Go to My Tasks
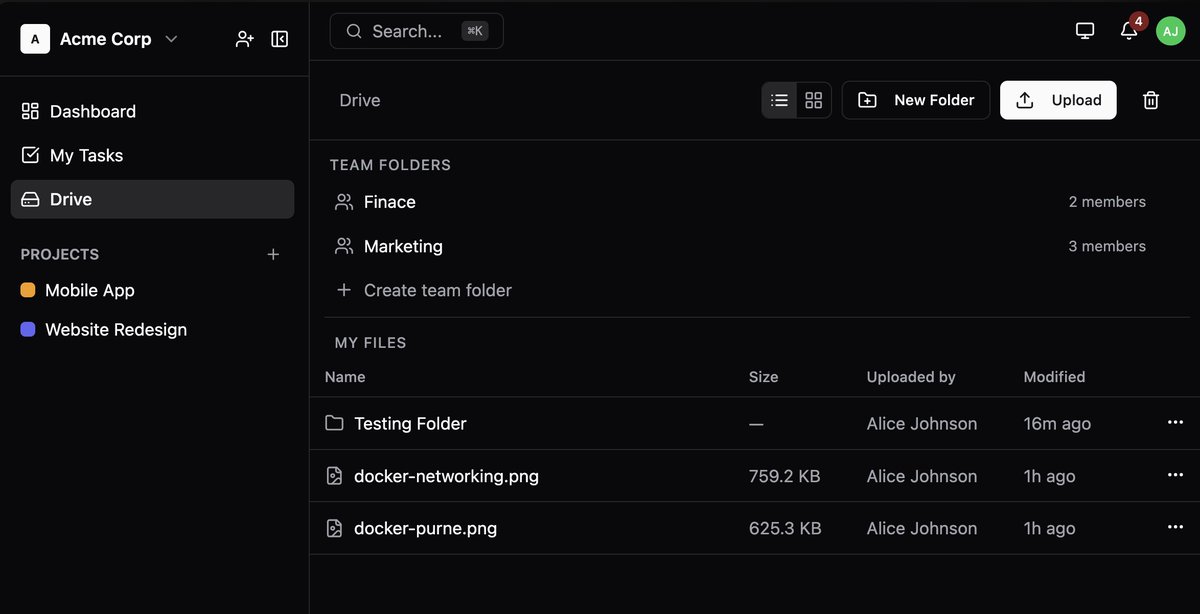The height and width of the screenshot is (614, 1200). point(152,155)
